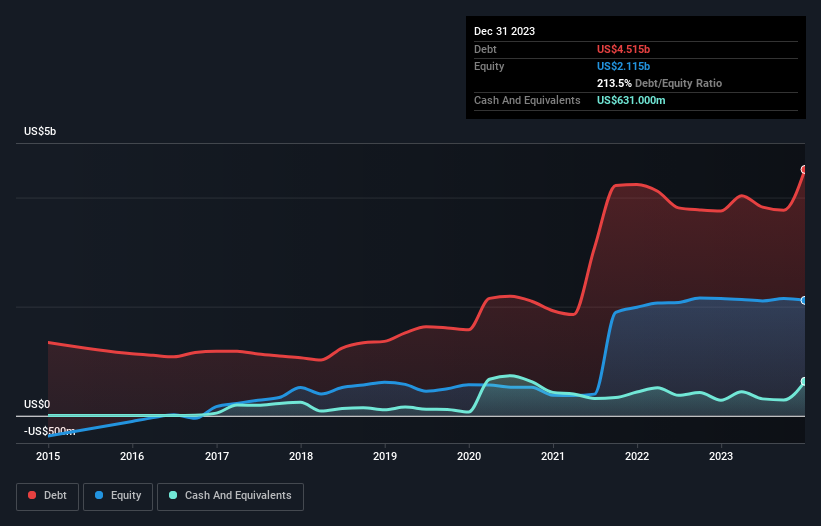Toggle the Equity series legend button
The height and width of the screenshot is (526, 821).
click(118, 496)
